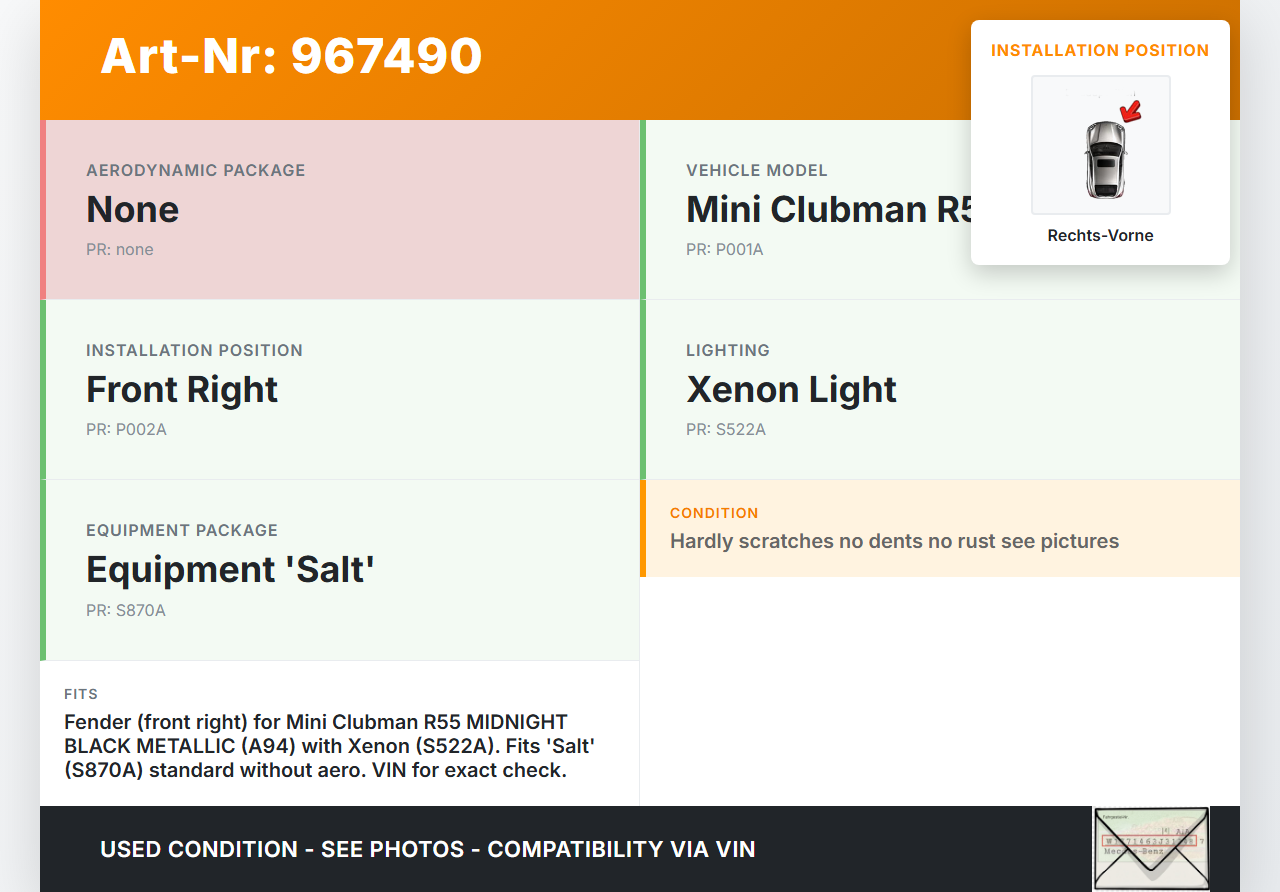Click the Xenon Light lighting card
This screenshot has height=892, width=1280.
940,390
